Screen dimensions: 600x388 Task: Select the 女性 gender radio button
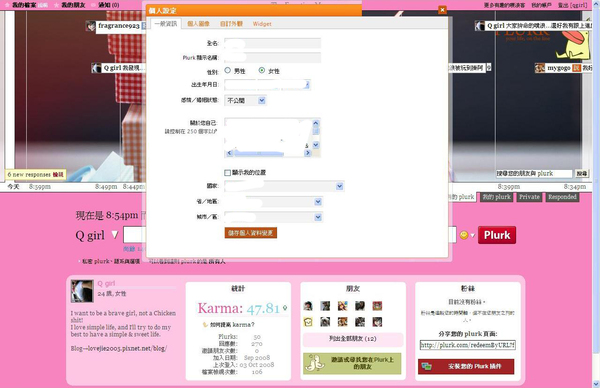262,70
